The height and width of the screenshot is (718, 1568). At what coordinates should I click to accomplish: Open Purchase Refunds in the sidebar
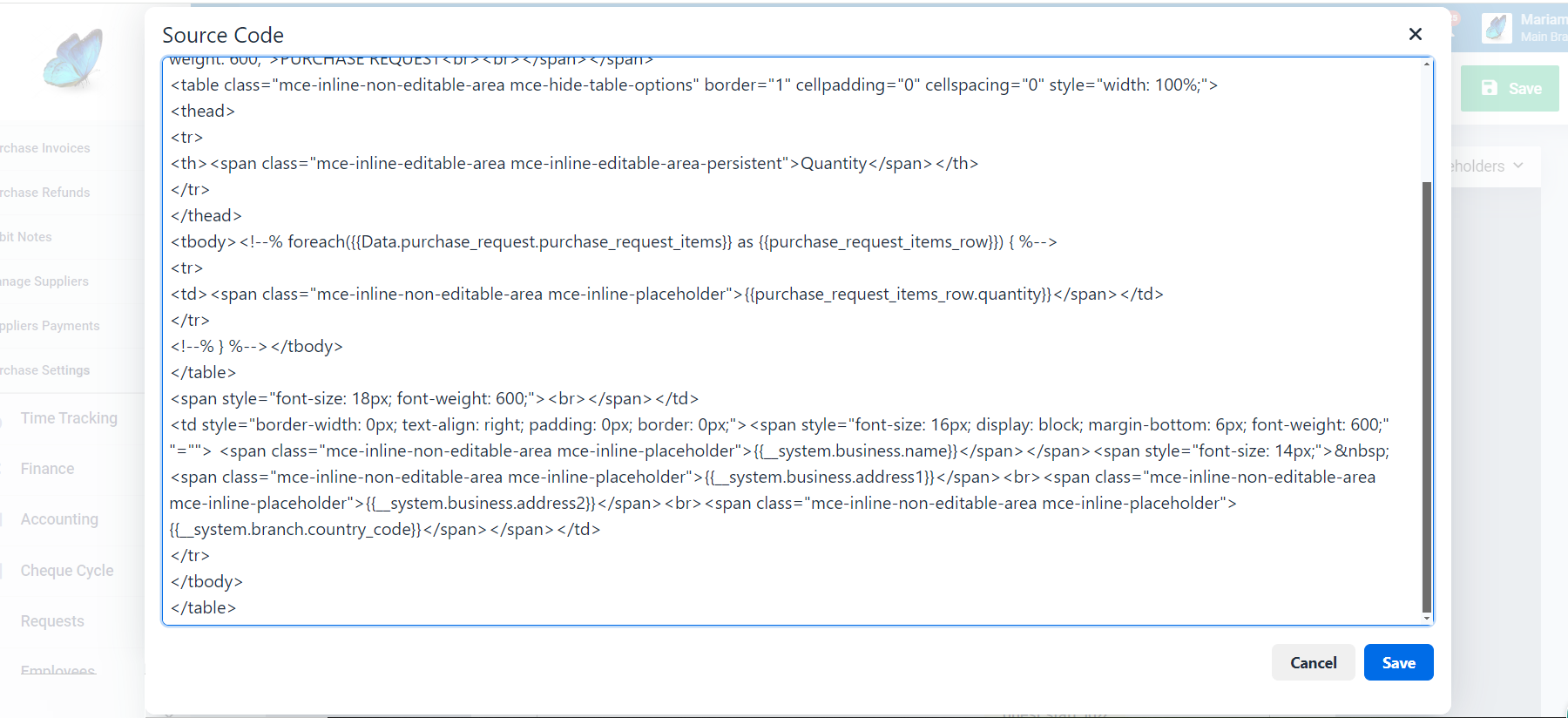pyautogui.click(x=45, y=193)
